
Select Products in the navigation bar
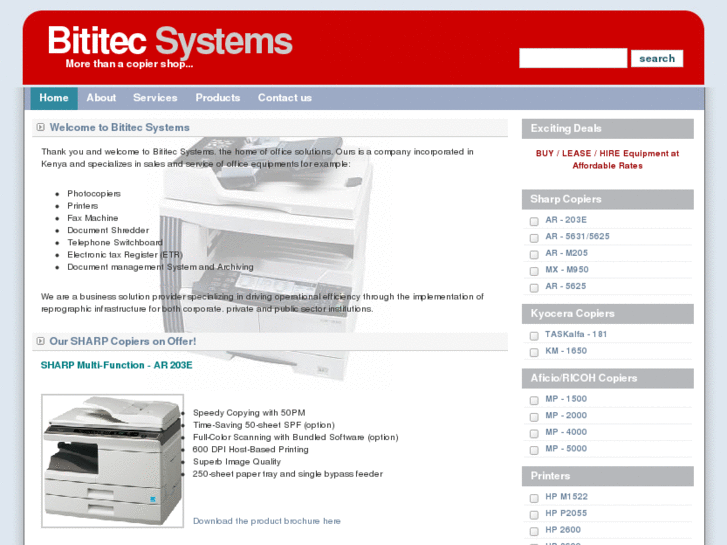point(218,98)
